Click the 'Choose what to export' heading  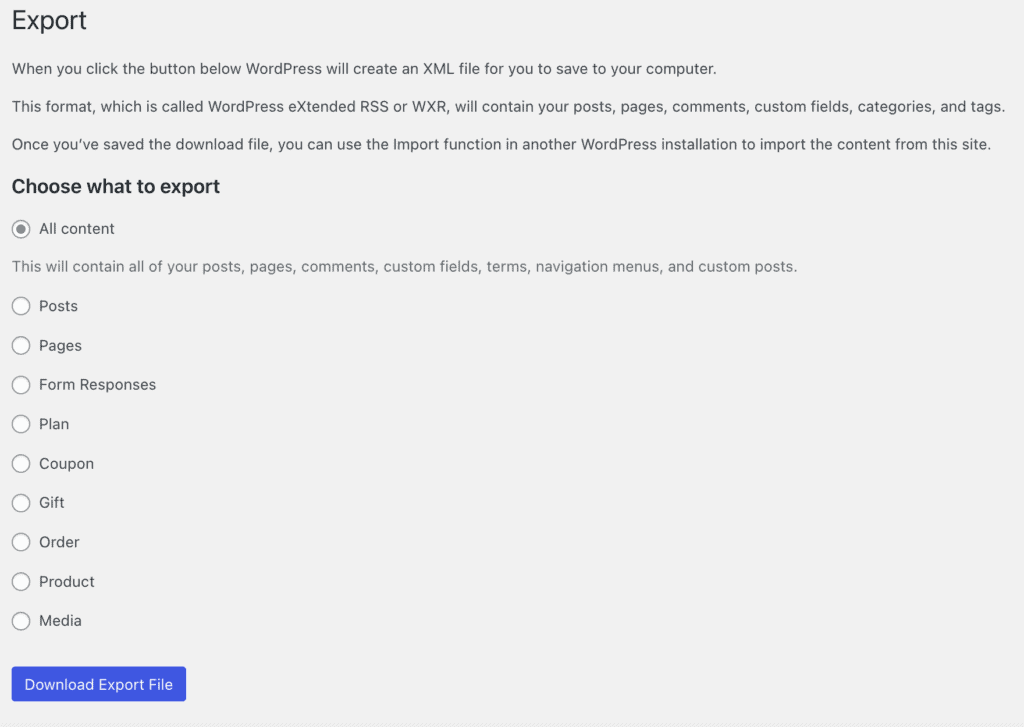tap(116, 187)
